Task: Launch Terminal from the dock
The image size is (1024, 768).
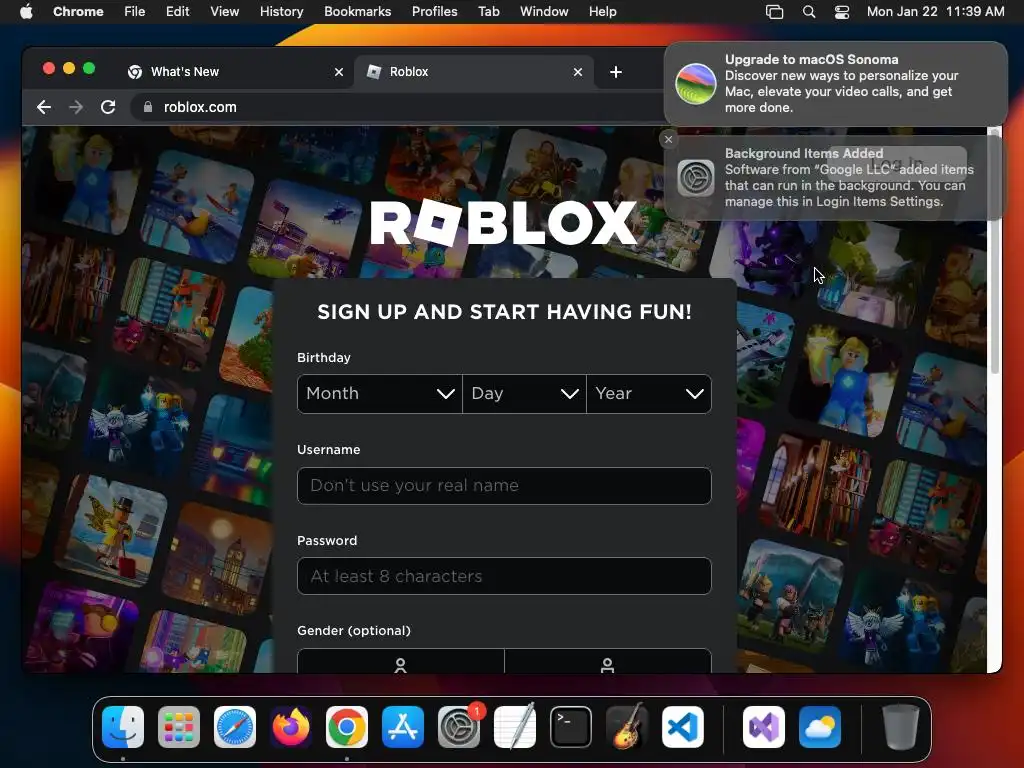Action: point(571,727)
